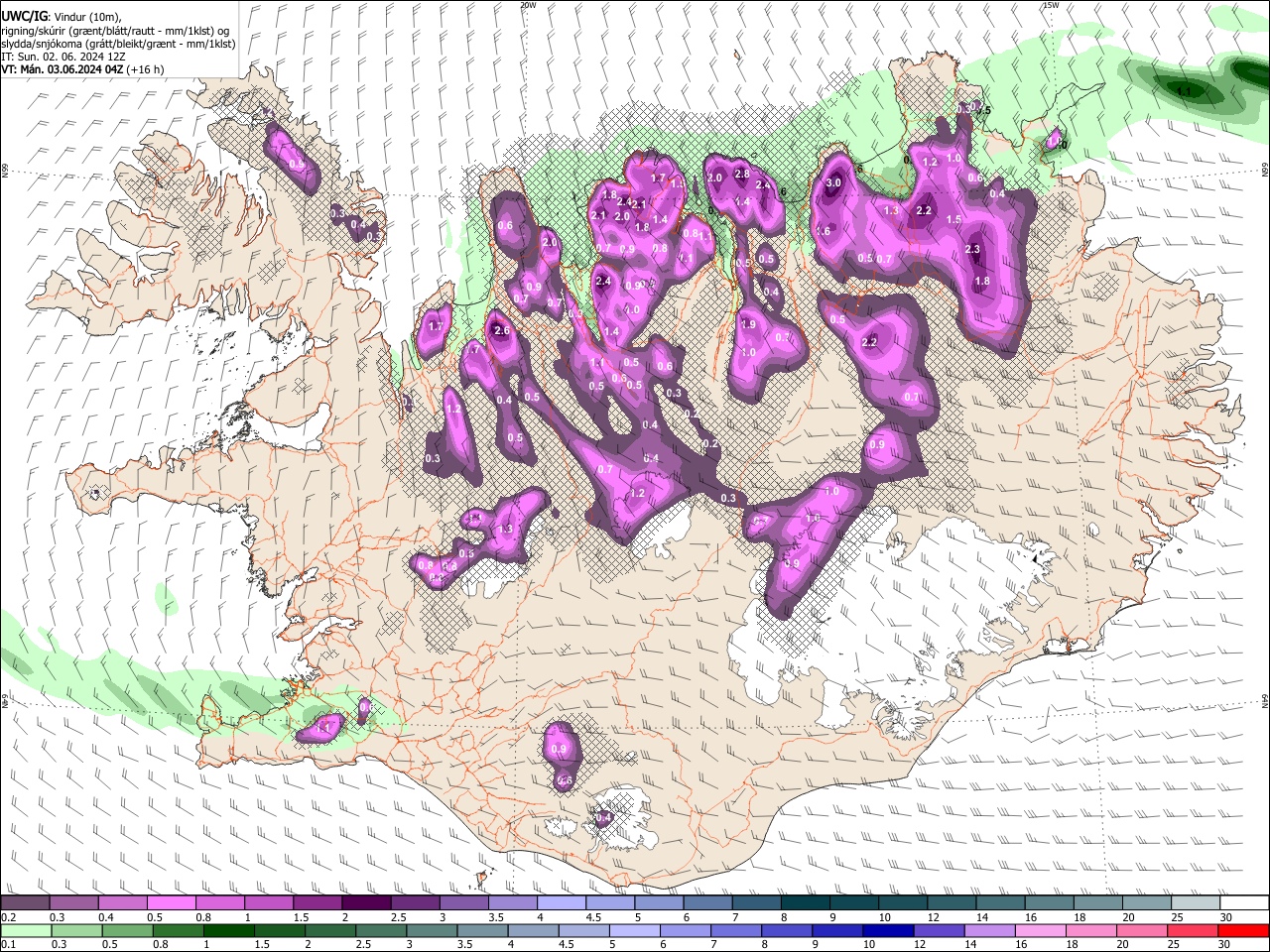Pick the dark grey-purple 0.2 swatch in the upper row
Screen dimensions: 1270x952
click(25, 903)
